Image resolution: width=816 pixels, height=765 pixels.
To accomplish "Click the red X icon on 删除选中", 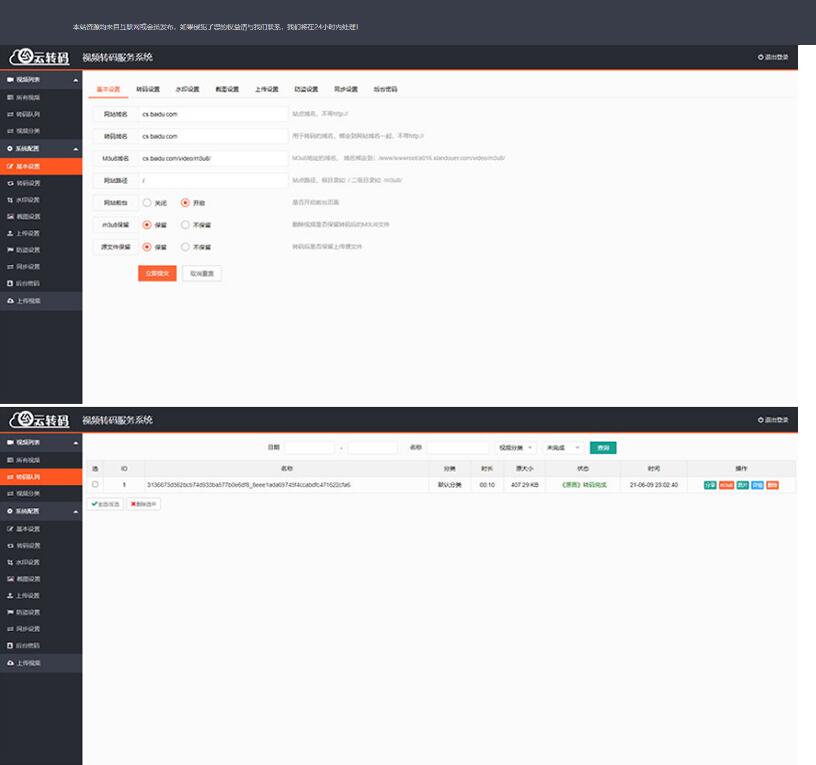I will click(133, 504).
